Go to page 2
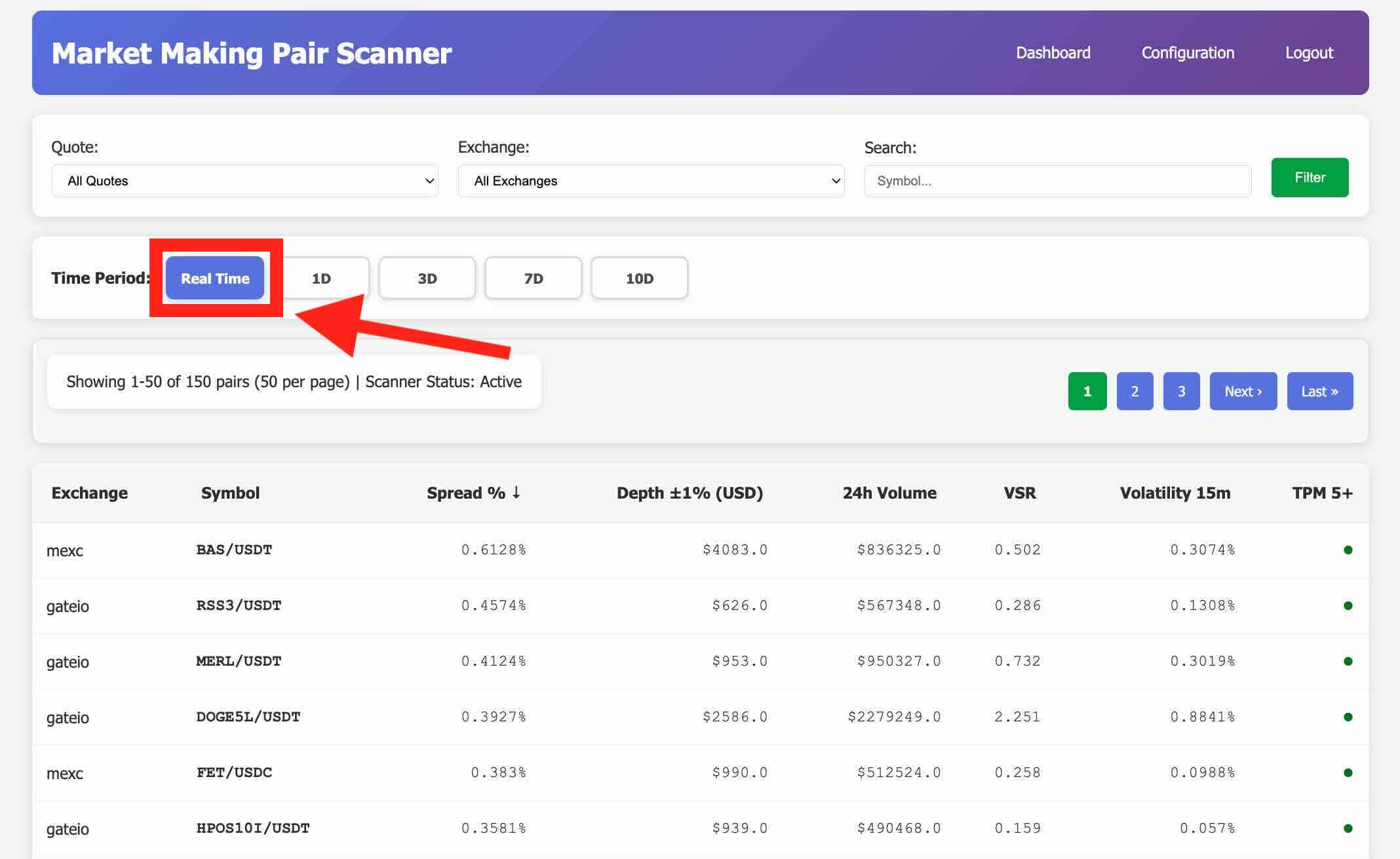Screen dimensions: 1400x859 click(x=1135, y=391)
